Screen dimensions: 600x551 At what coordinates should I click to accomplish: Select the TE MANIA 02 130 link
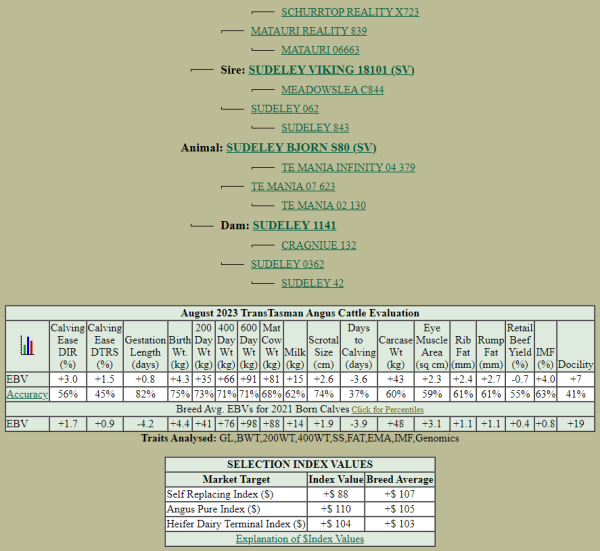pos(323,205)
